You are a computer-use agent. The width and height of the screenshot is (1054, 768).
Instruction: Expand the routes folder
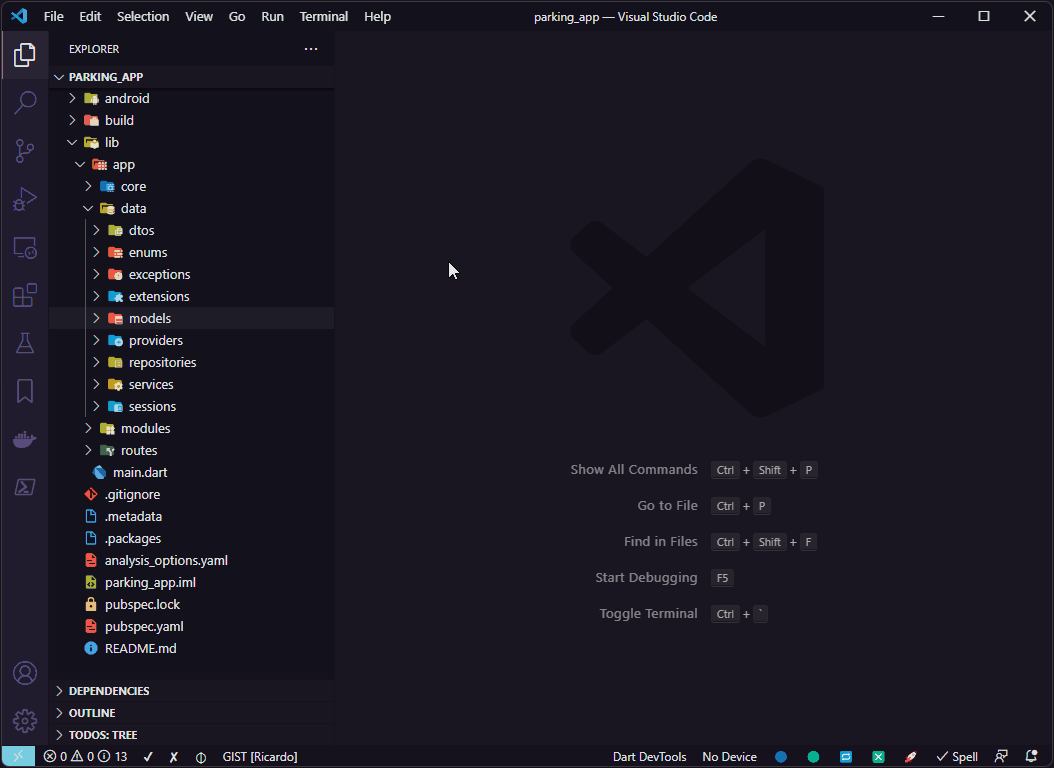point(192,450)
